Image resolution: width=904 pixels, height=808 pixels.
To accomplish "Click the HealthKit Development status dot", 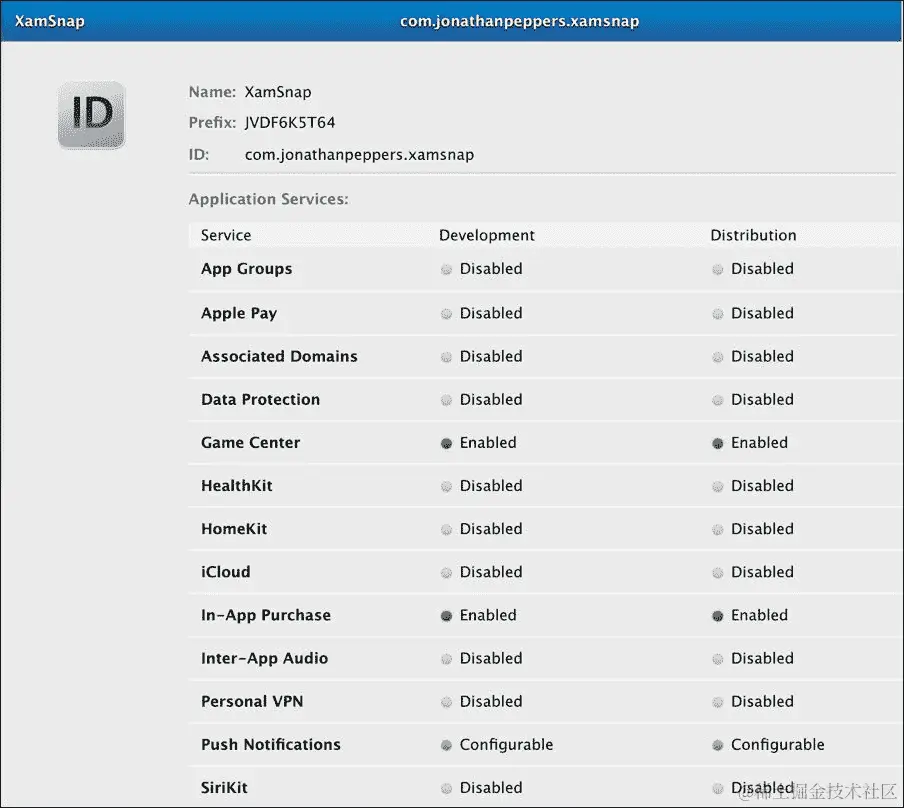I will tap(446, 487).
